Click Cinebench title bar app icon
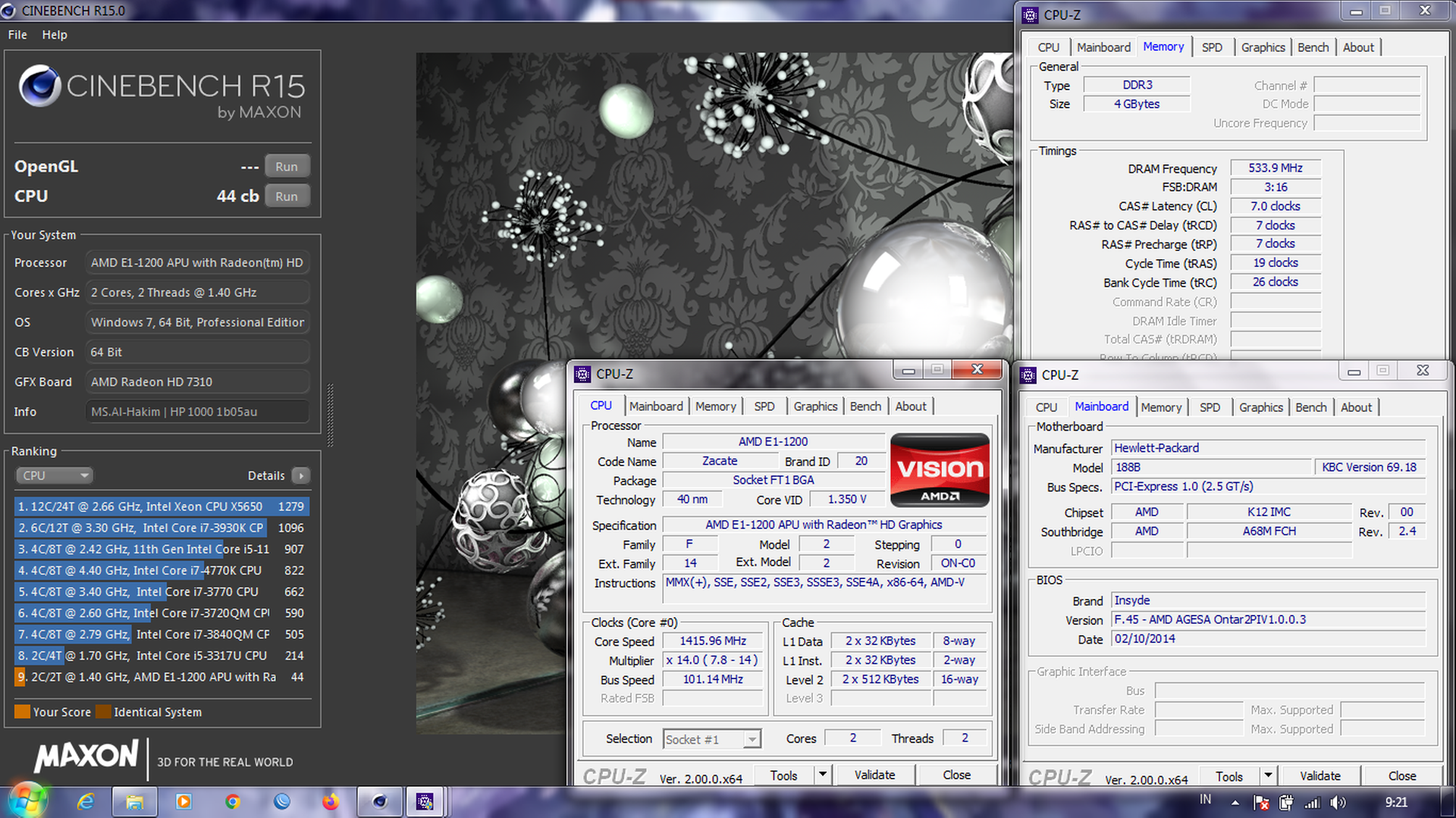This screenshot has width=1456, height=818. pos(8,11)
